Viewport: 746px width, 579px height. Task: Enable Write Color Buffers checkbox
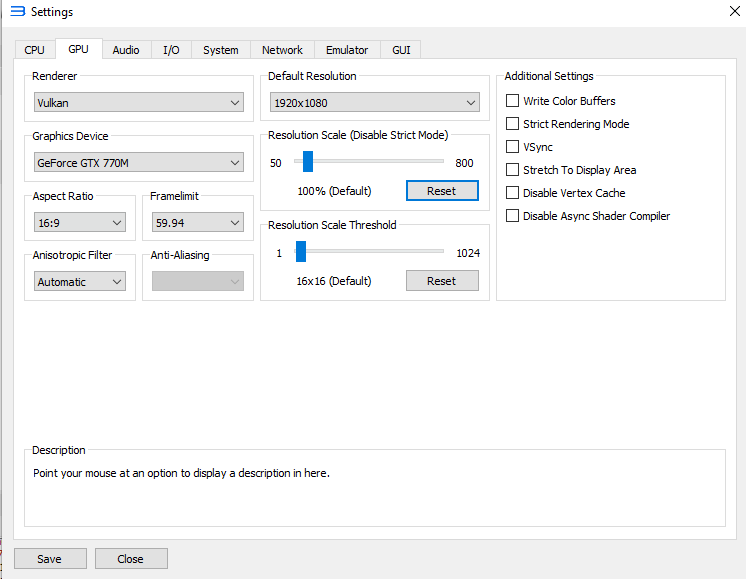coord(513,101)
